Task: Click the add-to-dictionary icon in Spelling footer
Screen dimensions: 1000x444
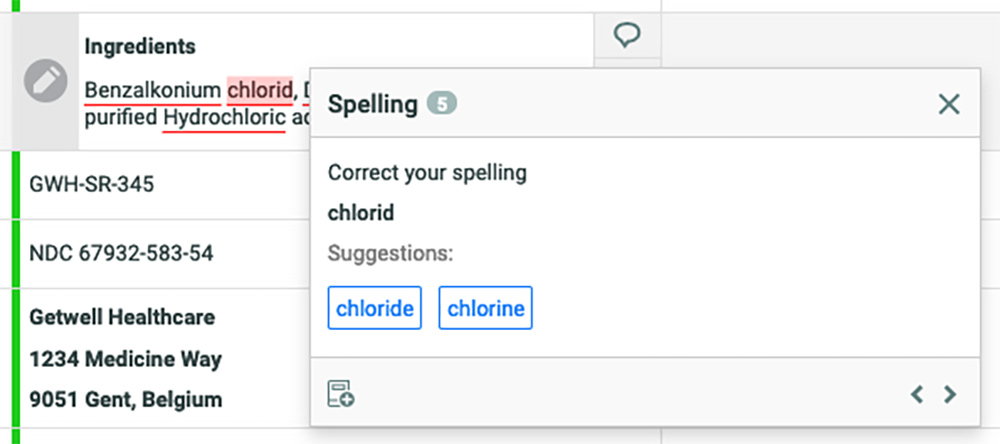Action: (x=341, y=394)
